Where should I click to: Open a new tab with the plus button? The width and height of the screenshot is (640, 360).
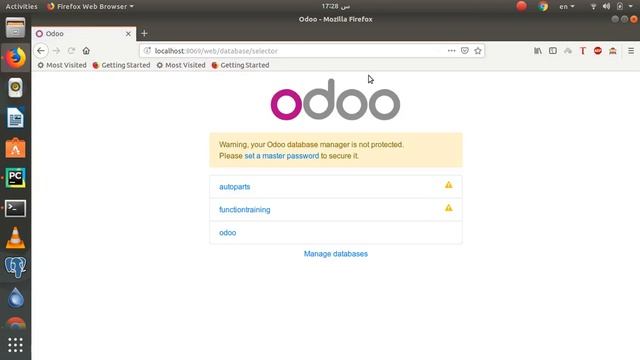144,33
